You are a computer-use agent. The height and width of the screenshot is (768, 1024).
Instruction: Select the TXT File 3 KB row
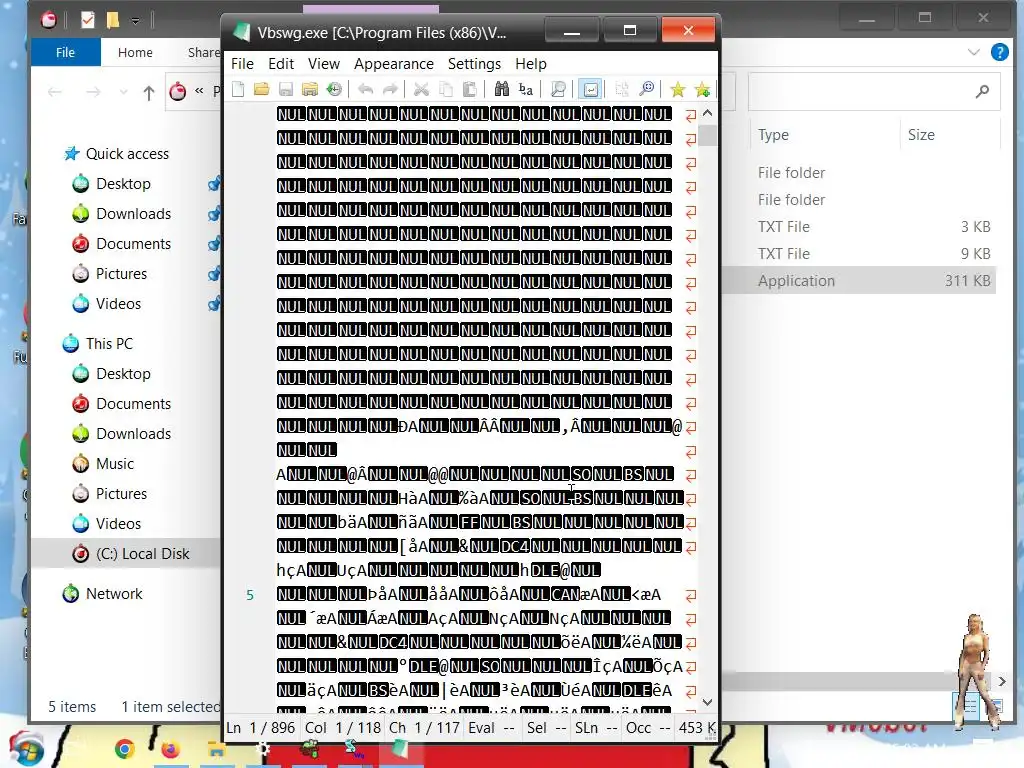pos(859,227)
